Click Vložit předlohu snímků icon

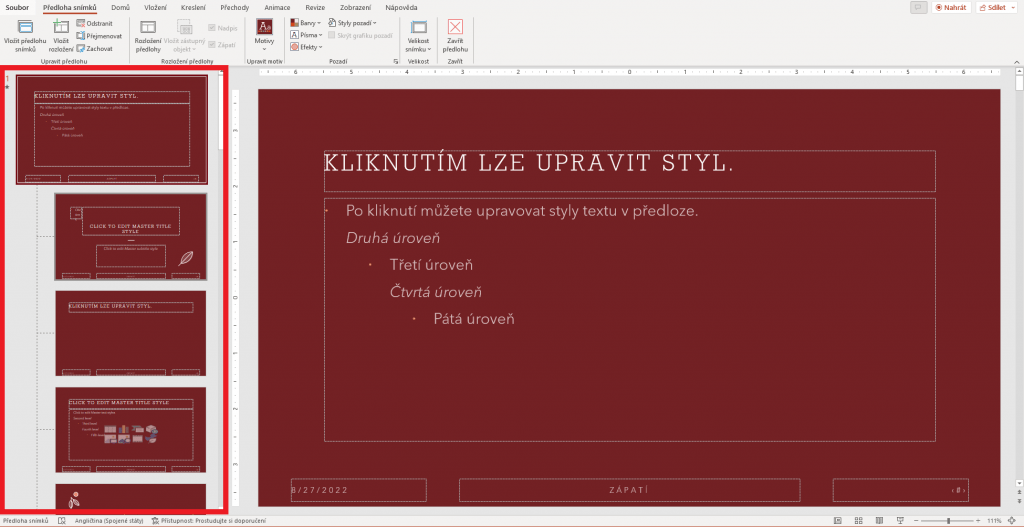click(x=25, y=28)
